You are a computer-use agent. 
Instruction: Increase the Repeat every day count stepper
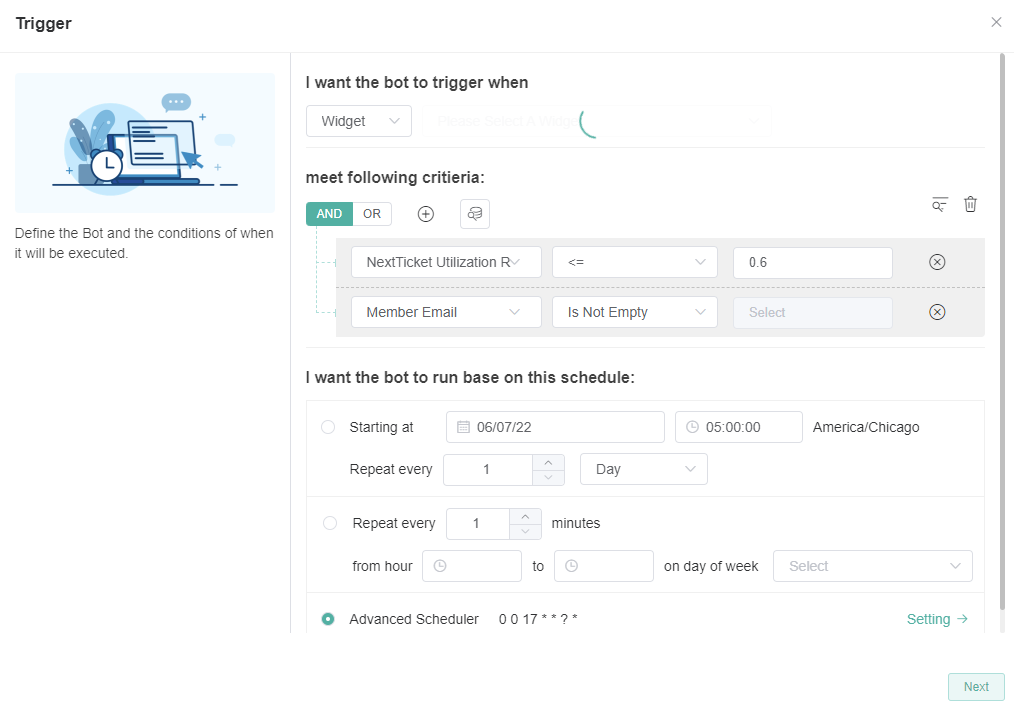click(548, 462)
